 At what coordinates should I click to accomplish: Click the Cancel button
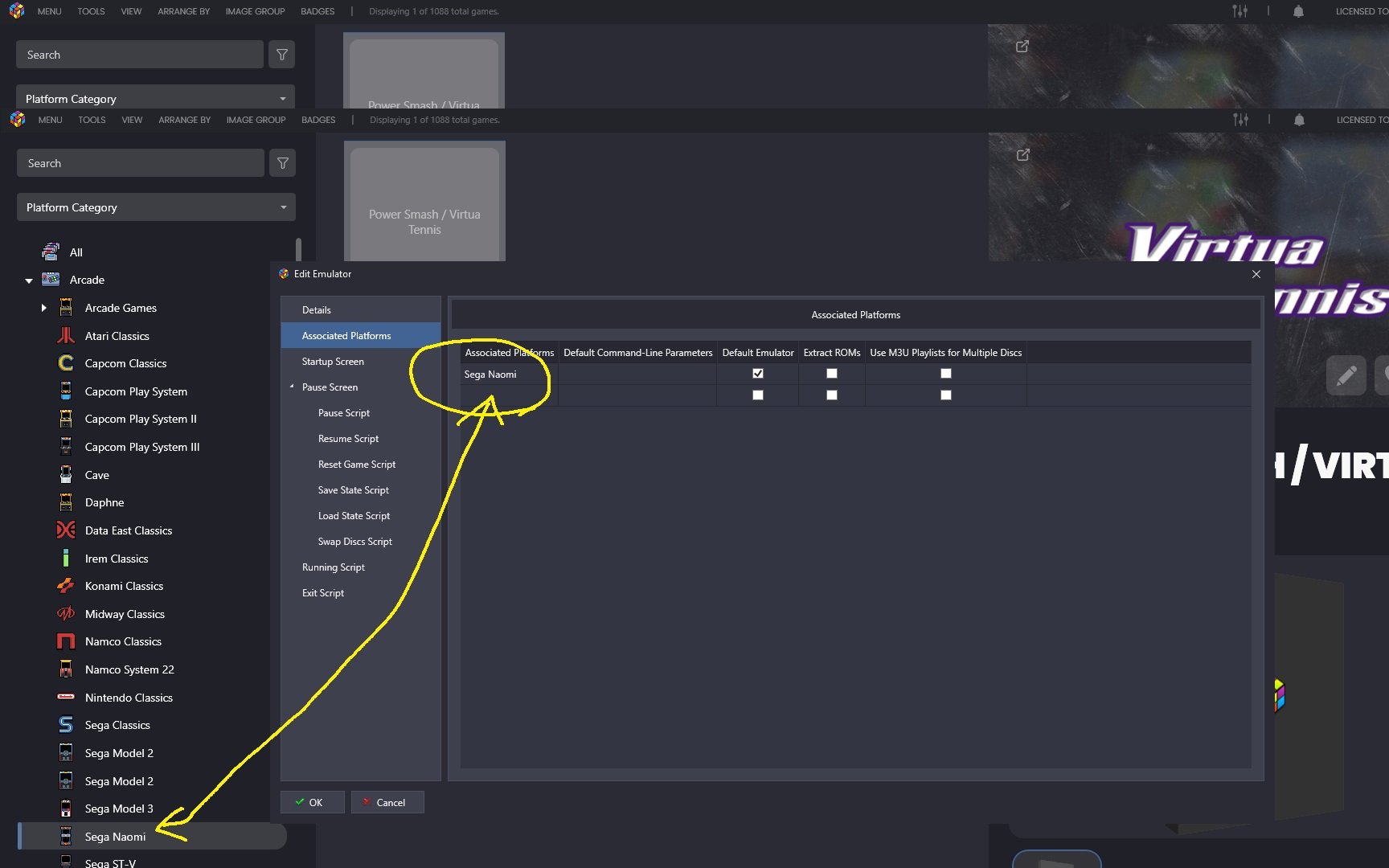387,802
